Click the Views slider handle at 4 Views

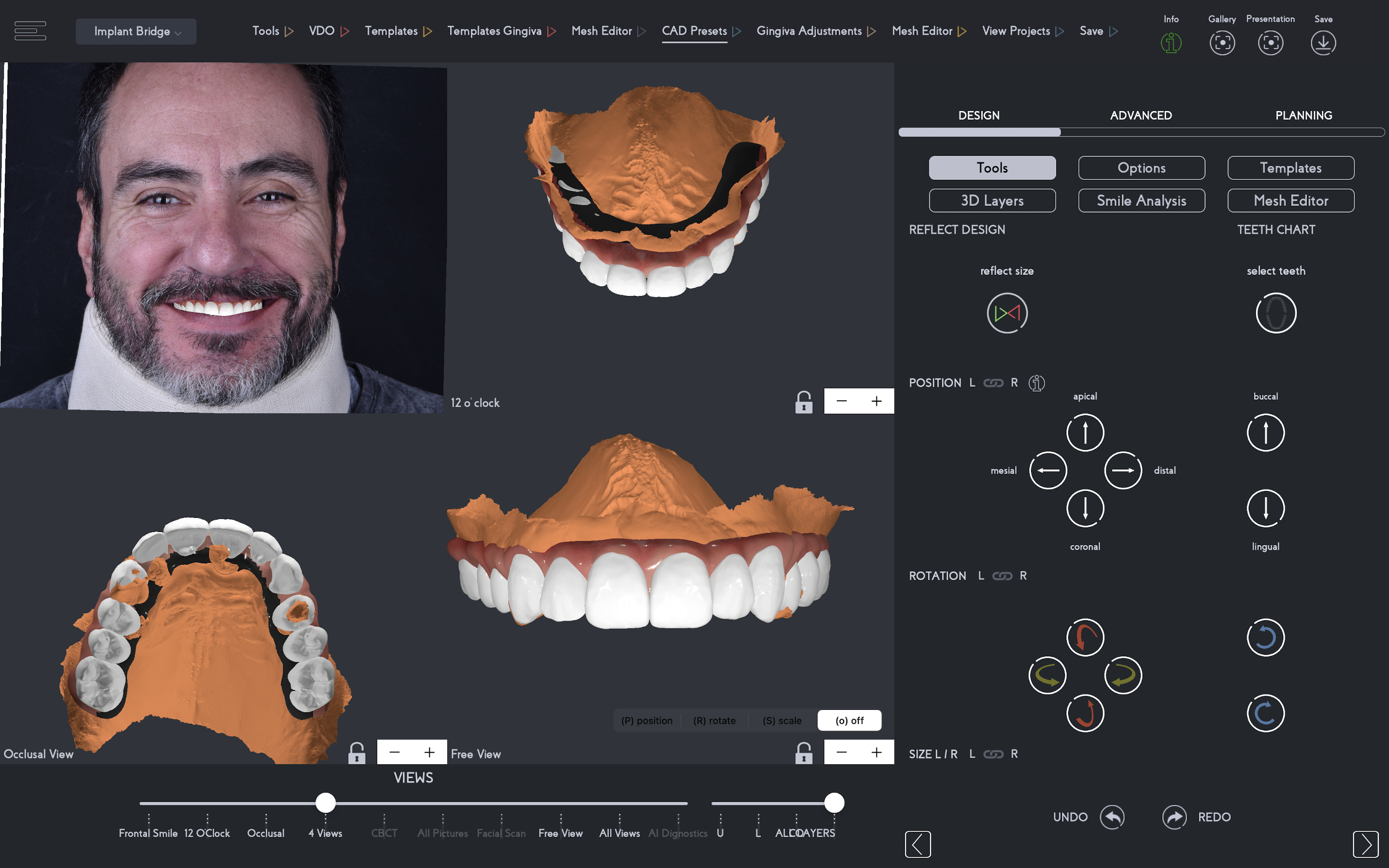click(x=326, y=802)
